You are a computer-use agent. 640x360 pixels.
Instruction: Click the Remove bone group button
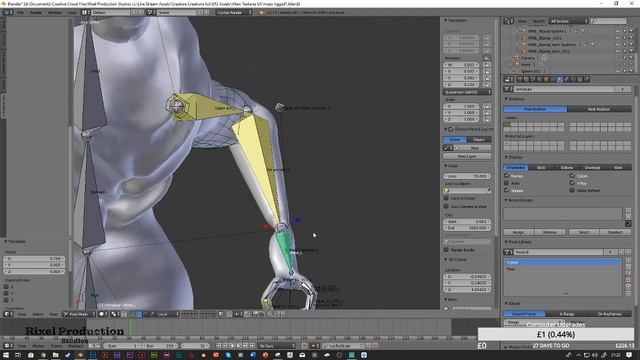[x=550, y=232]
